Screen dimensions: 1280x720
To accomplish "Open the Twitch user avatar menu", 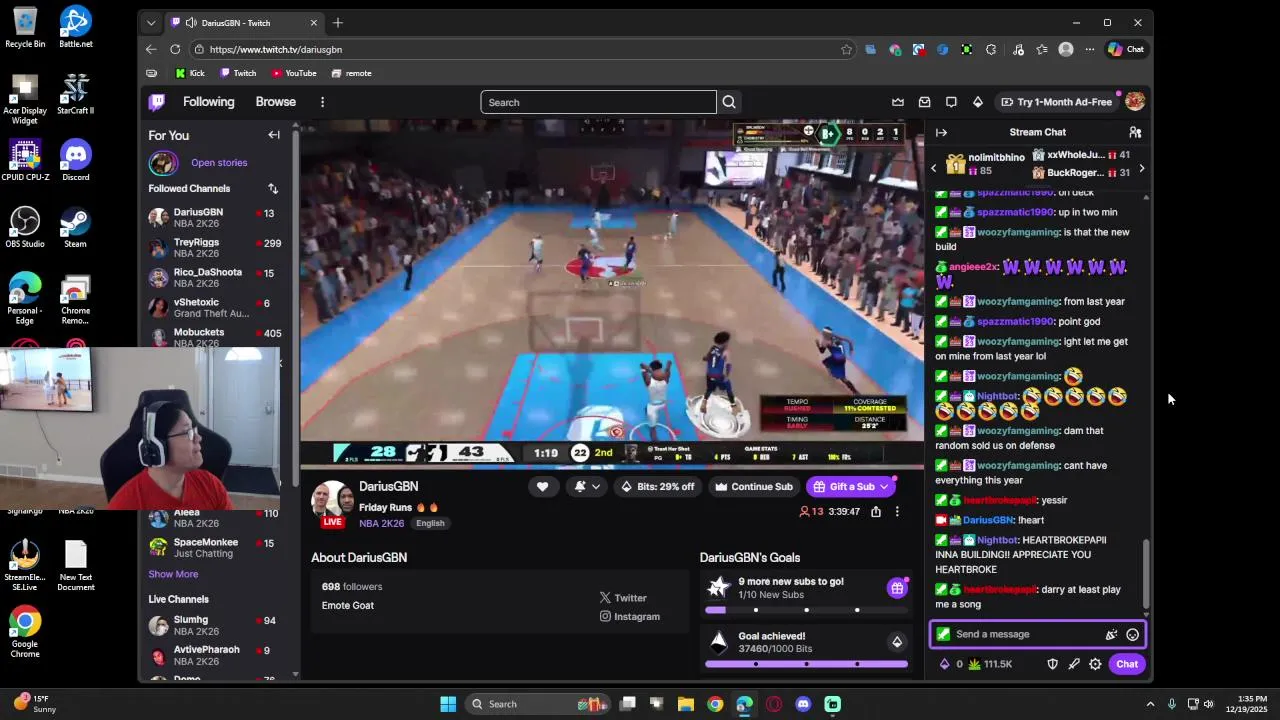I will pyautogui.click(x=1135, y=102).
